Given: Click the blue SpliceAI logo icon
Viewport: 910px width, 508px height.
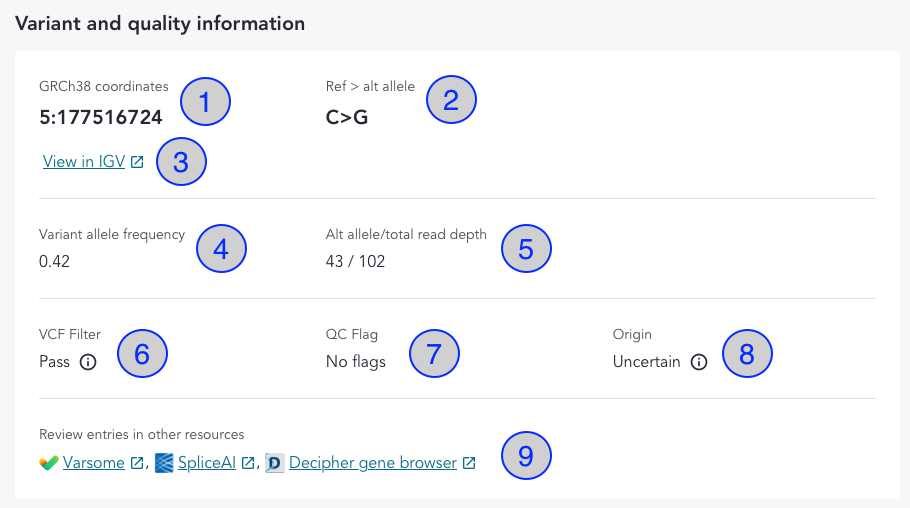Looking at the screenshot, I should [x=165, y=463].
